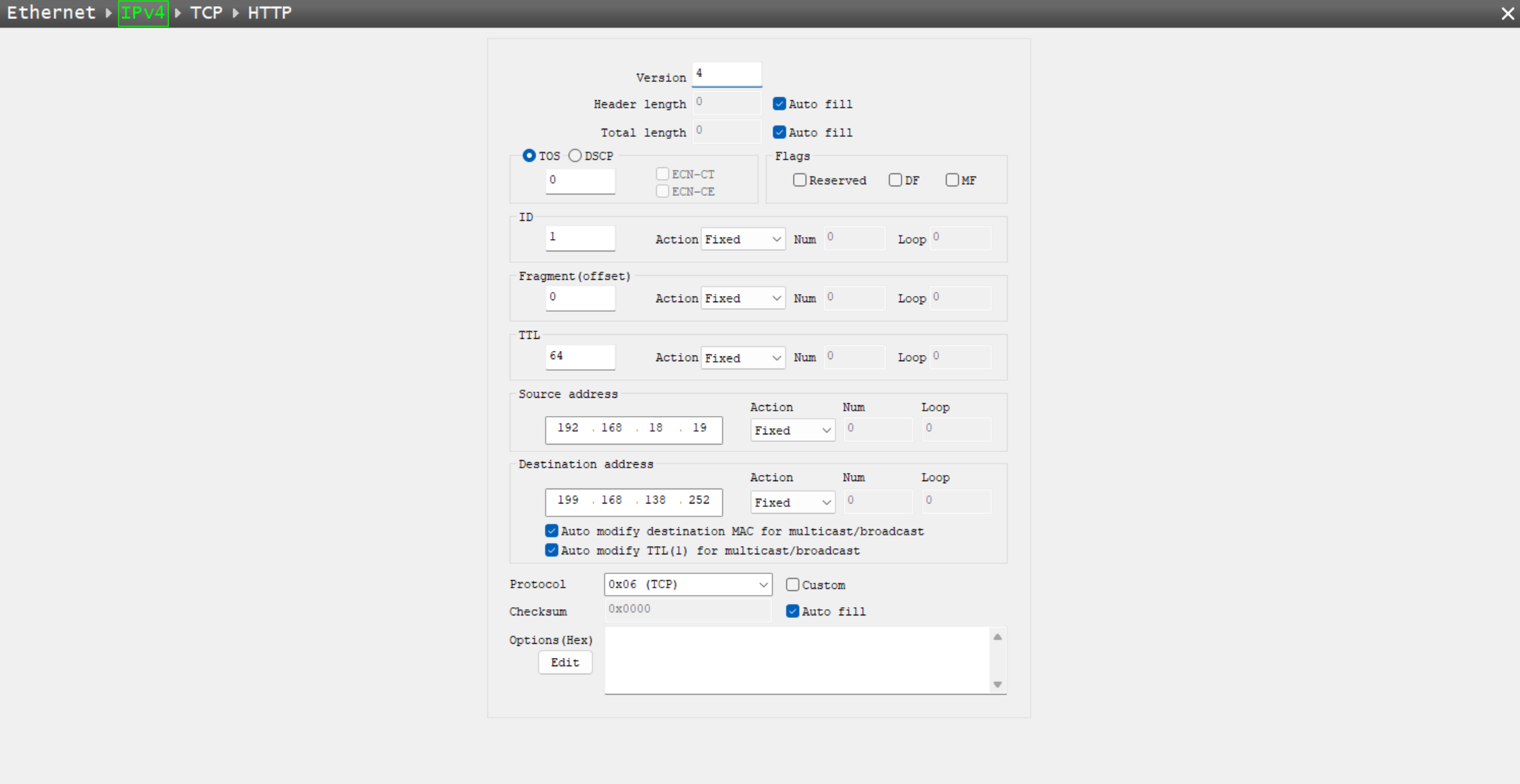Open the TTL Action dropdown
Viewport: 1520px width, 784px height.
coord(743,358)
